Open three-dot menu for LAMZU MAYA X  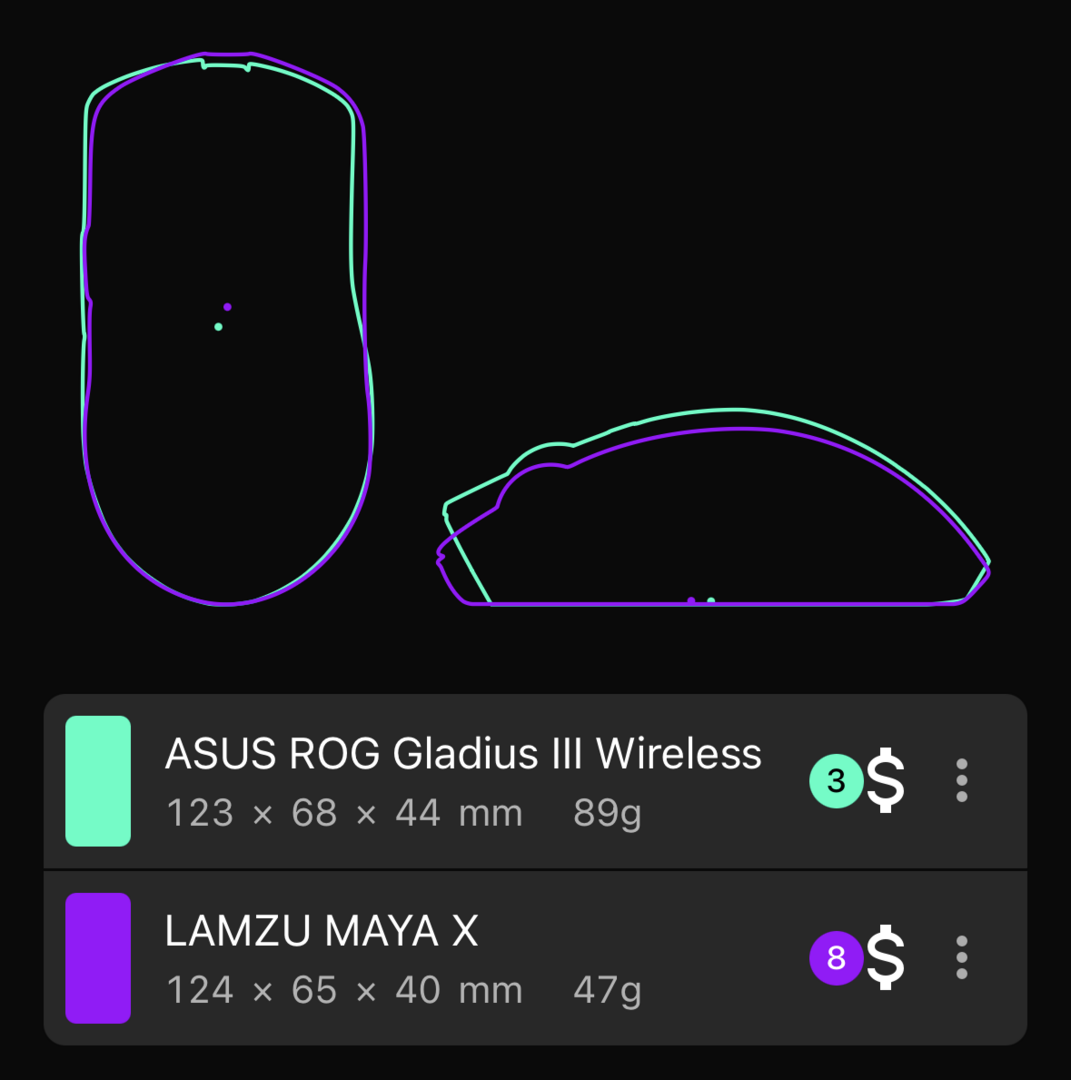[962, 957]
